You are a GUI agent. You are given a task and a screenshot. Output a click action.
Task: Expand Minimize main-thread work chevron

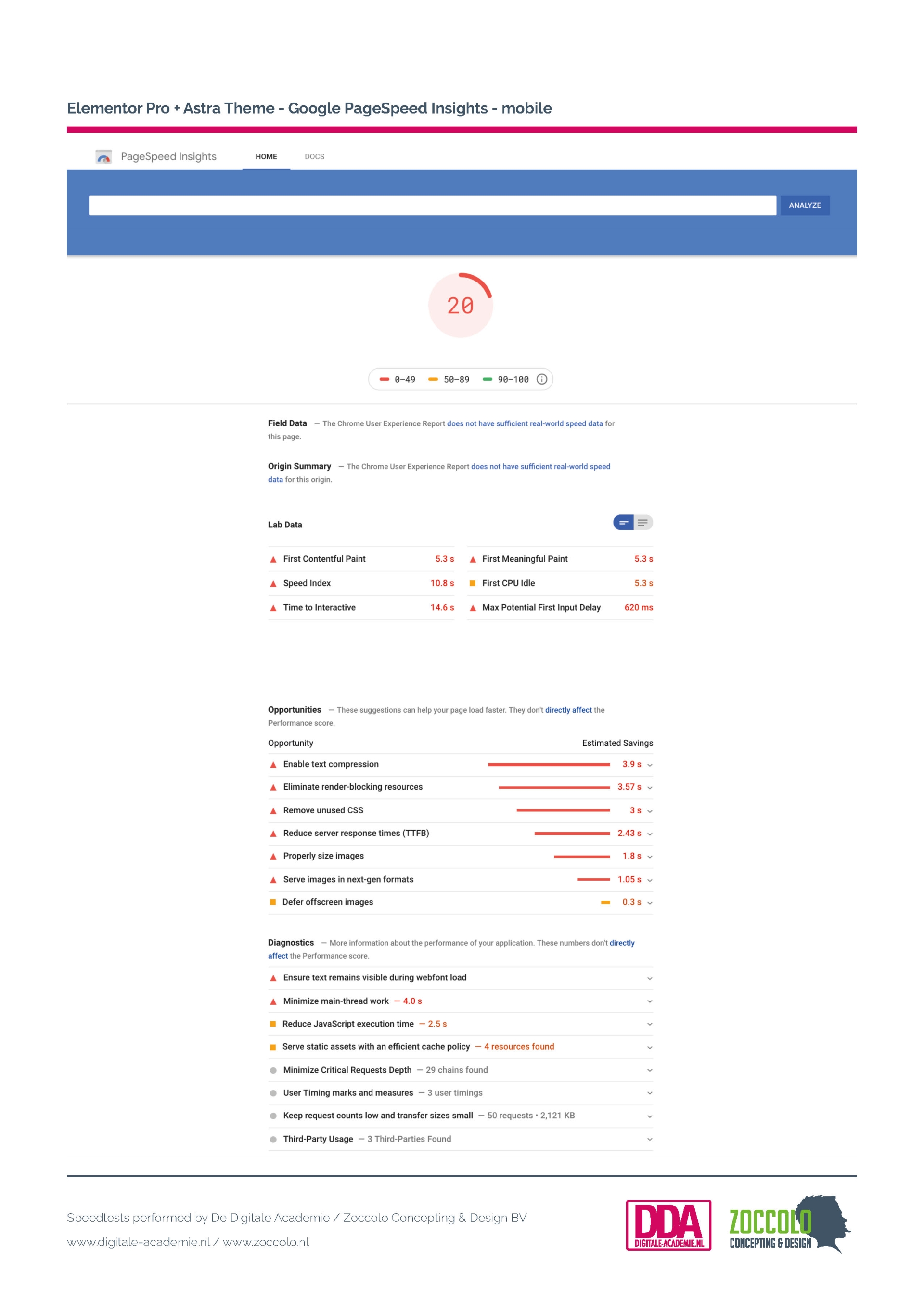[650, 1001]
